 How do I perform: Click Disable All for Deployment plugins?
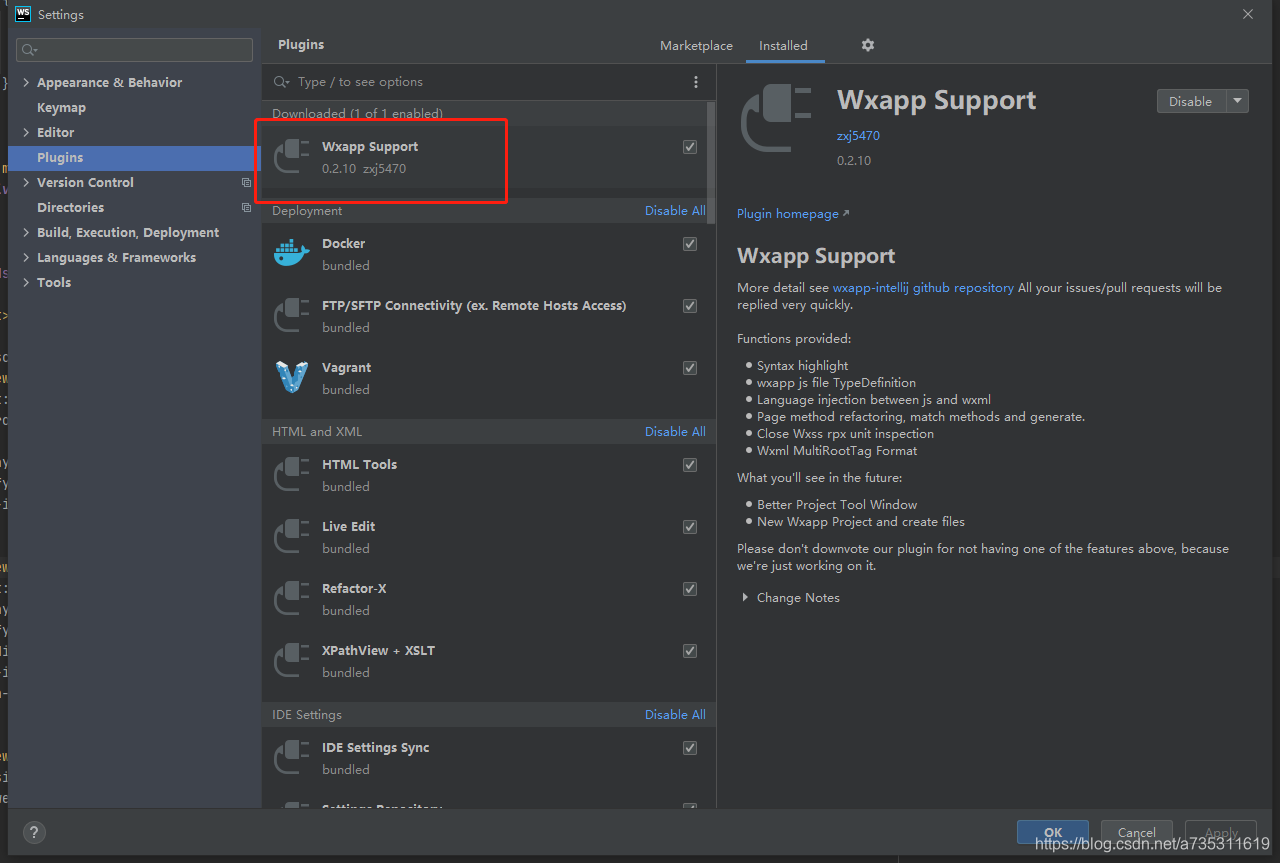(x=675, y=211)
